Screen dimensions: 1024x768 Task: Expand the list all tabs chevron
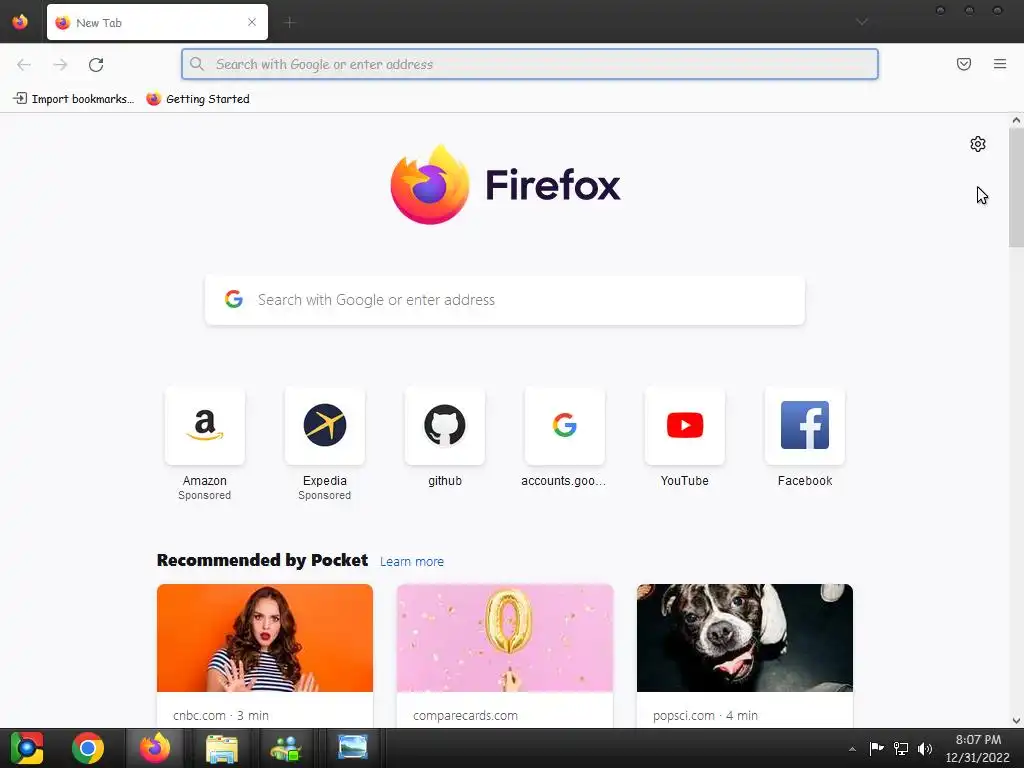pyautogui.click(x=861, y=22)
